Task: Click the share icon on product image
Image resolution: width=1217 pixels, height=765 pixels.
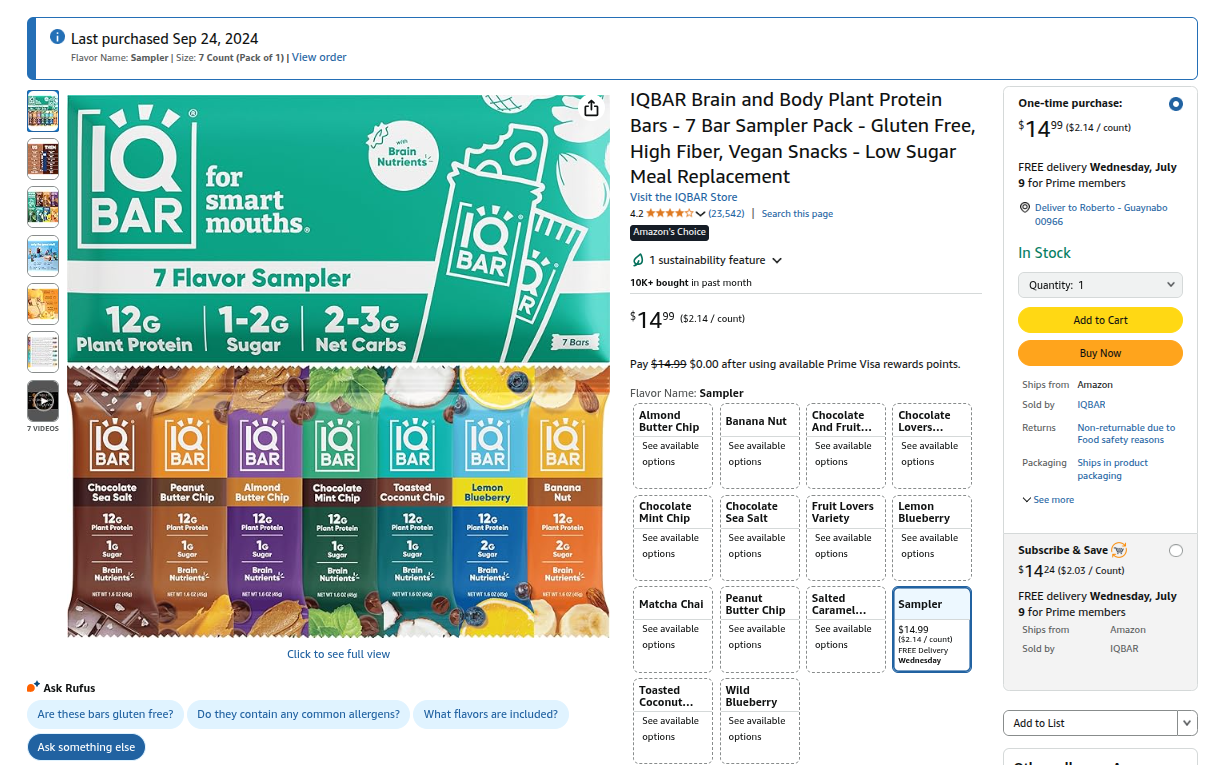Action: (591, 108)
